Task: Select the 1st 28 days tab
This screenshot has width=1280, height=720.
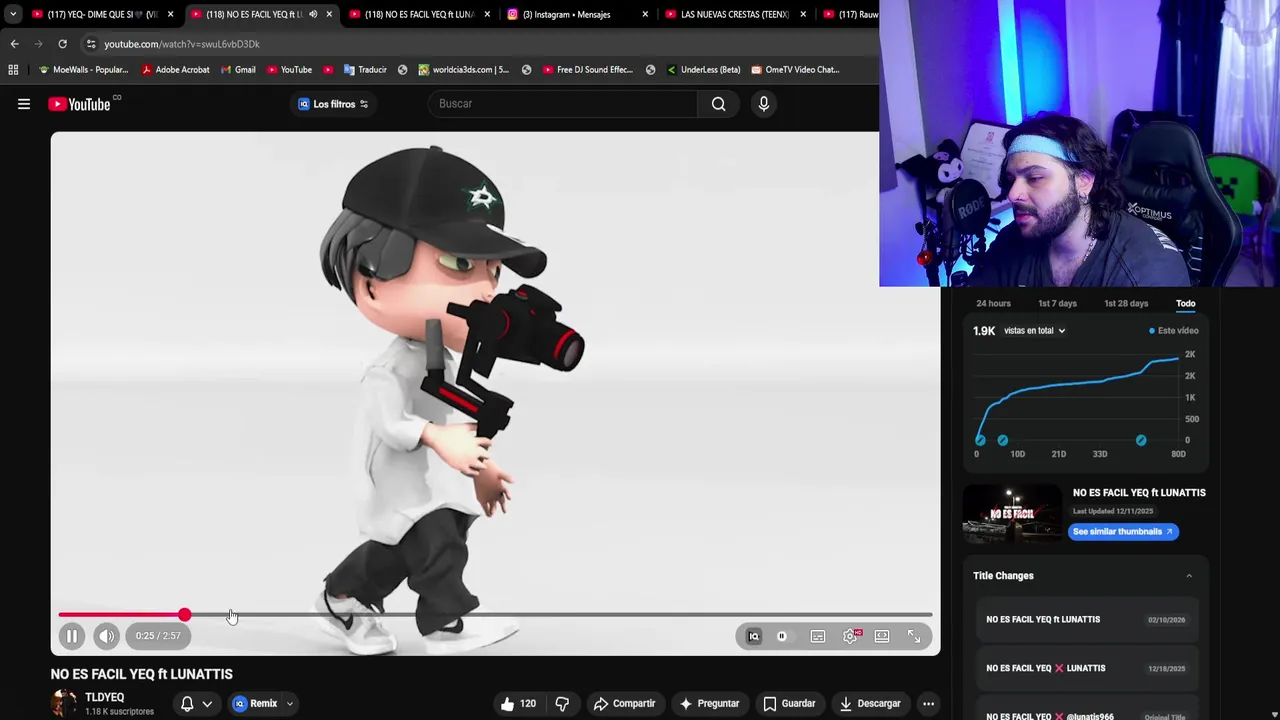Action: [1126, 303]
